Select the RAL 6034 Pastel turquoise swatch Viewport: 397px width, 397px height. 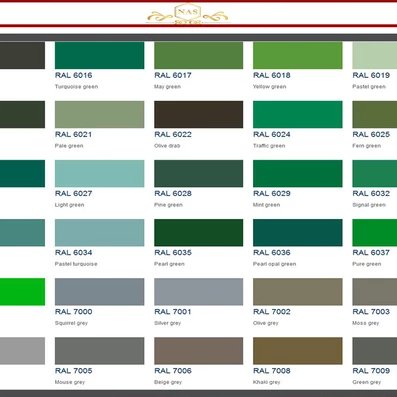(99, 233)
